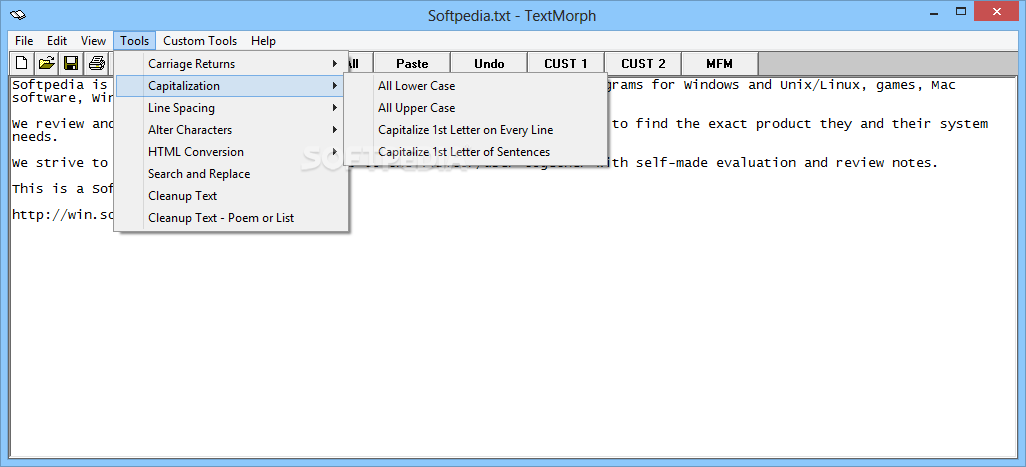Expand the Line Spacing submenu
1026x467 pixels.
coord(230,108)
